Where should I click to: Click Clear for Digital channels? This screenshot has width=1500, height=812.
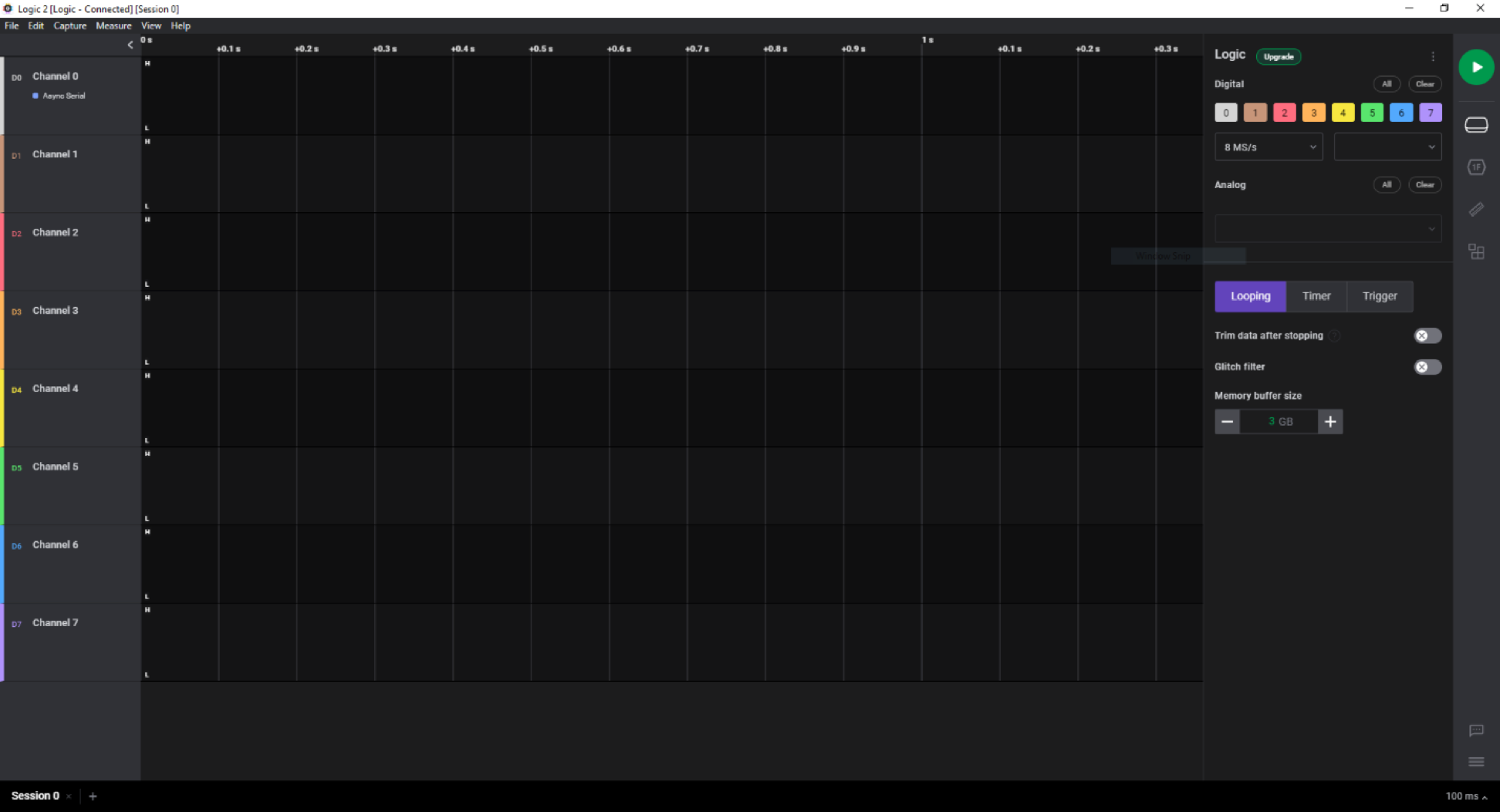click(x=1425, y=84)
